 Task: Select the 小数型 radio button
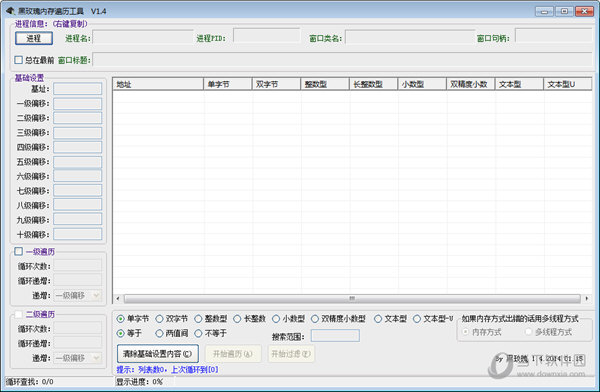coord(276,318)
